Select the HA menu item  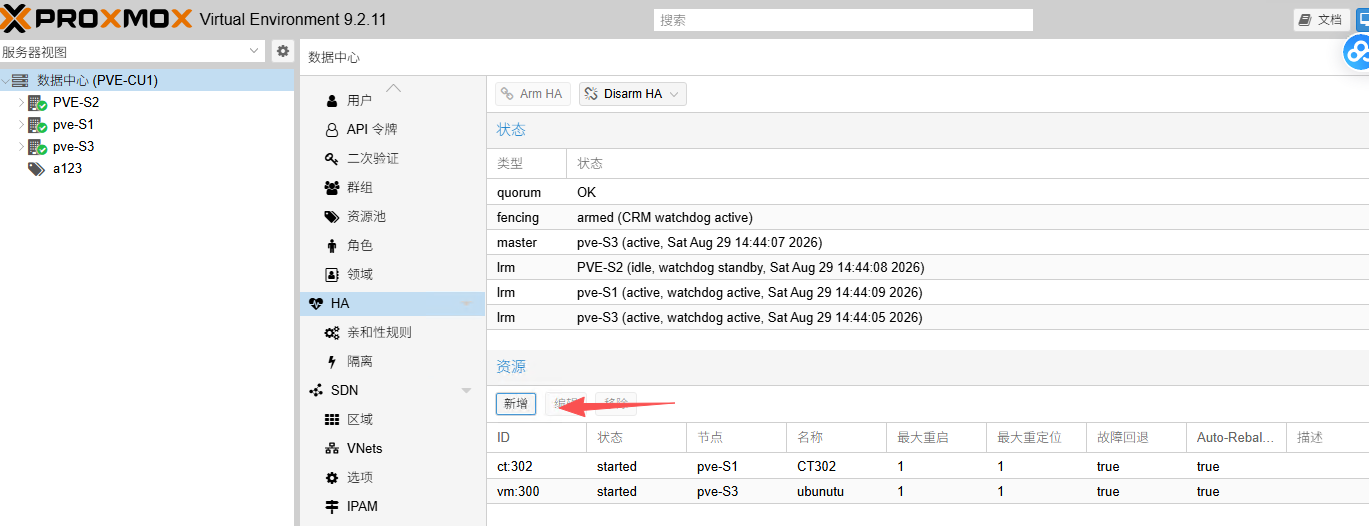pos(392,303)
